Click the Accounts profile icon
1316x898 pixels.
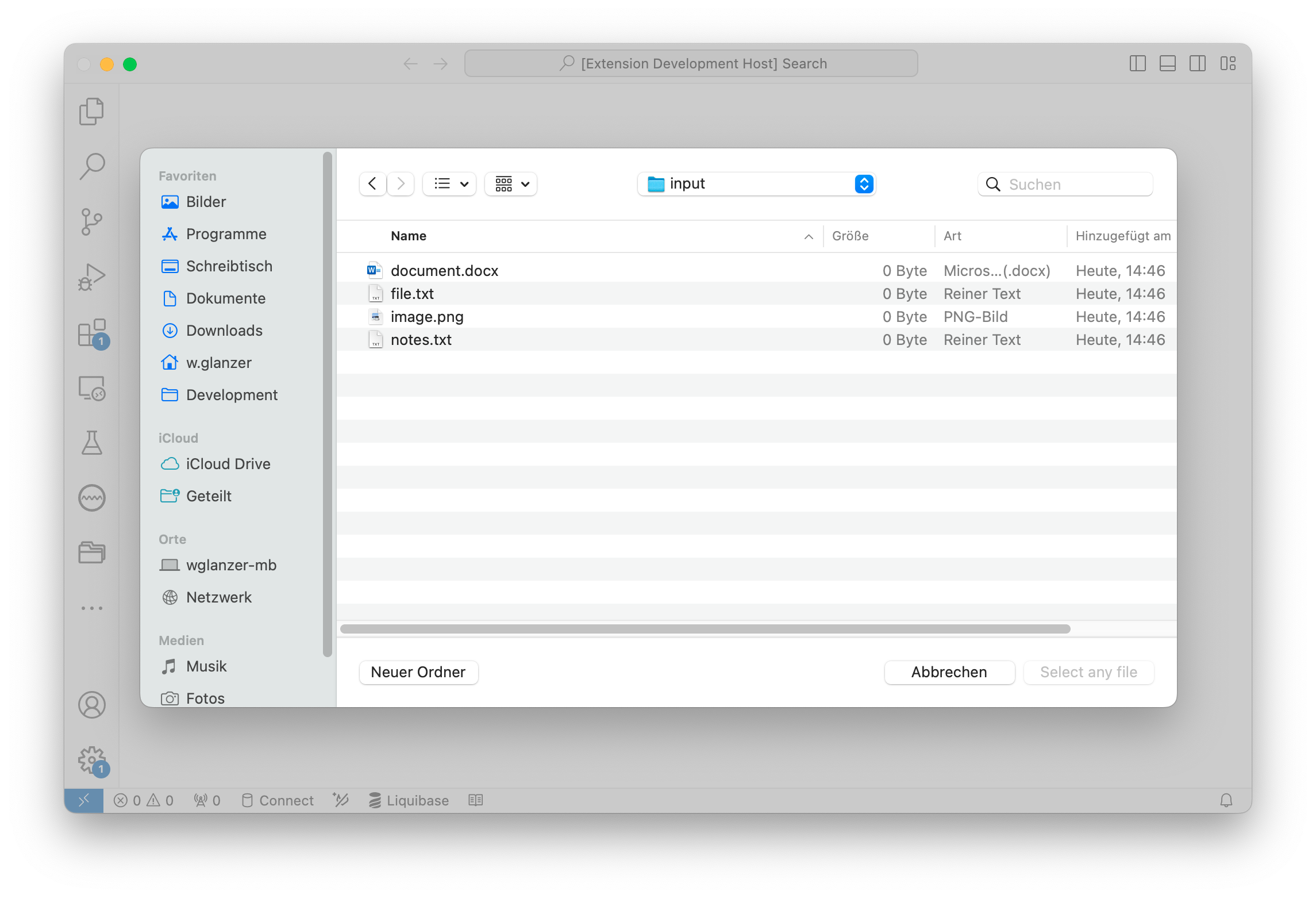click(x=91, y=705)
